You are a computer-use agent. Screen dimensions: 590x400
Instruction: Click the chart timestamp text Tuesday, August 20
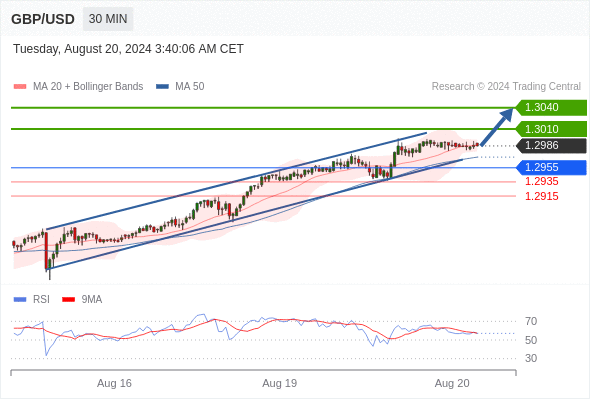pyautogui.click(x=128, y=49)
